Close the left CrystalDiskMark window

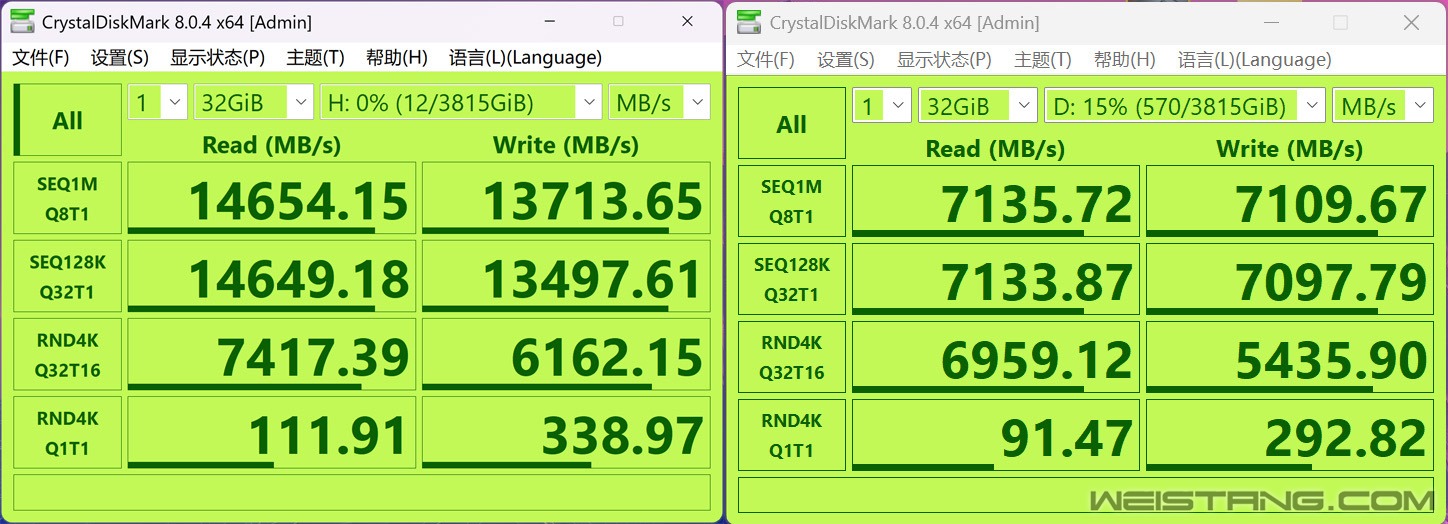(687, 21)
